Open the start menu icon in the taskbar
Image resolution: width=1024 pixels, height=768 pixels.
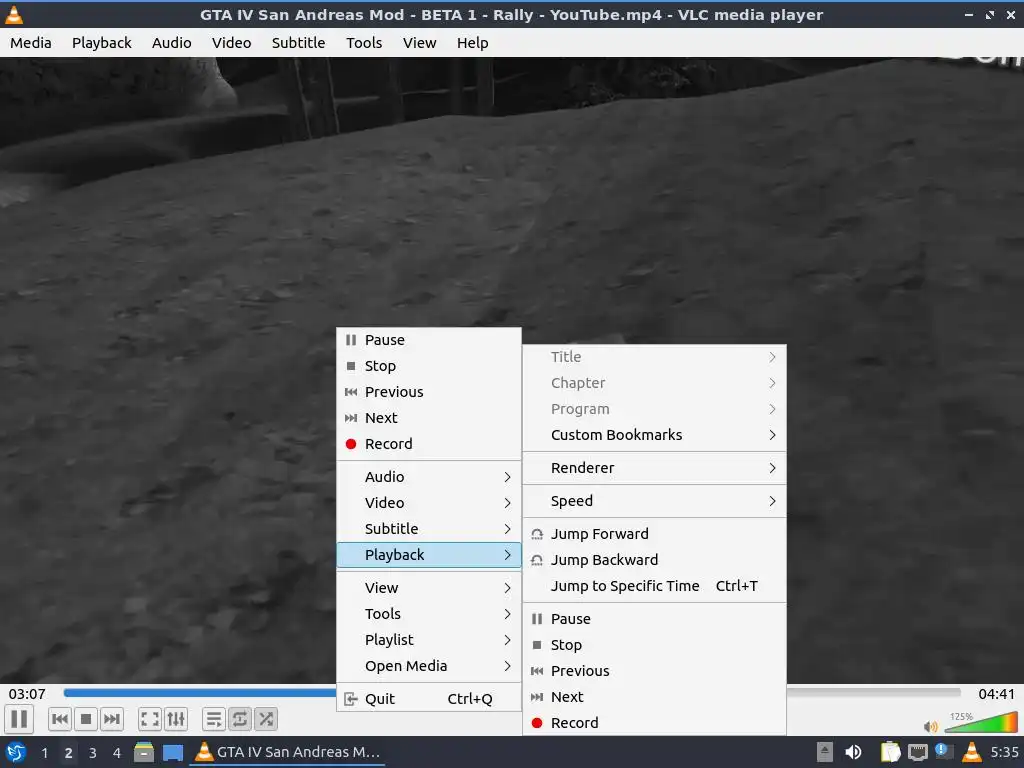(15, 752)
